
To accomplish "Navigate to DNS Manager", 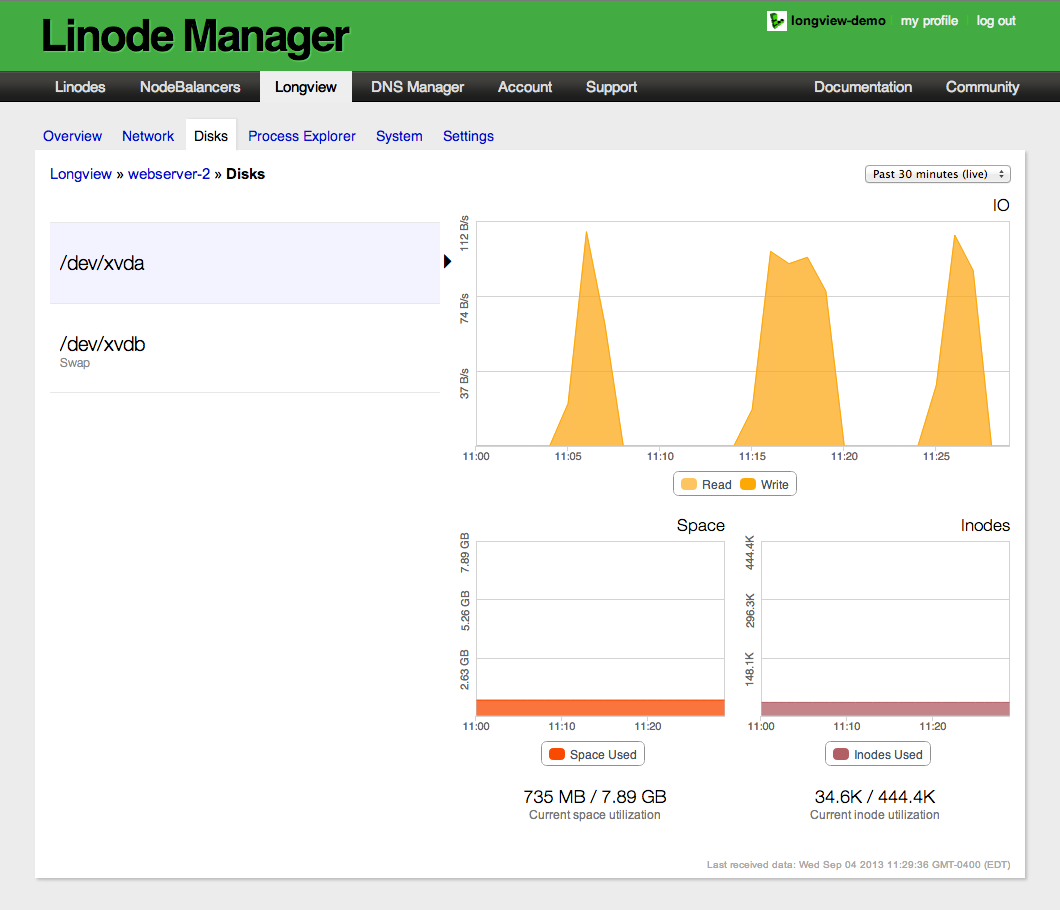I will [x=417, y=87].
